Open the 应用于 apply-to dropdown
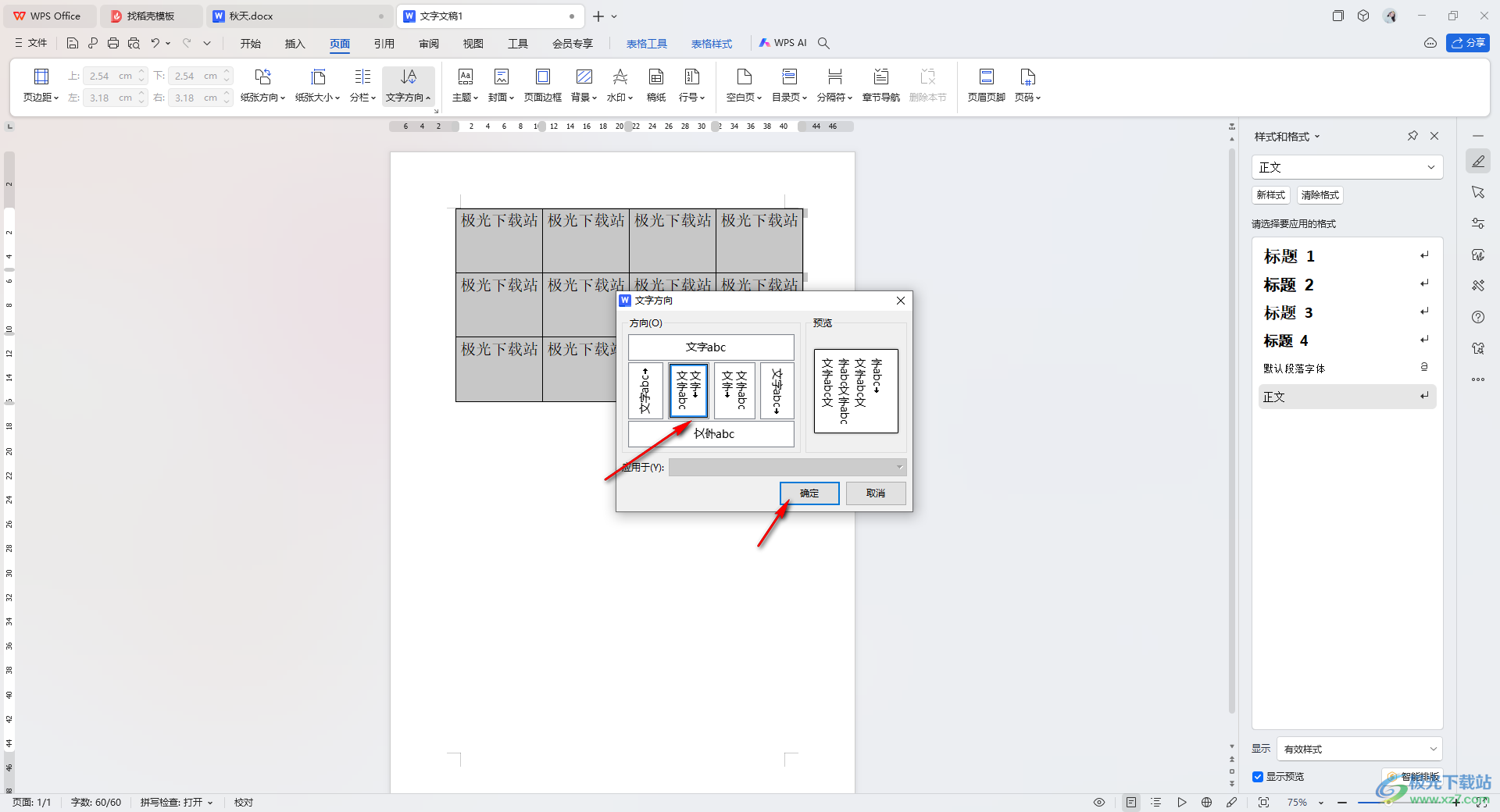This screenshot has height=812, width=1500. 787,467
